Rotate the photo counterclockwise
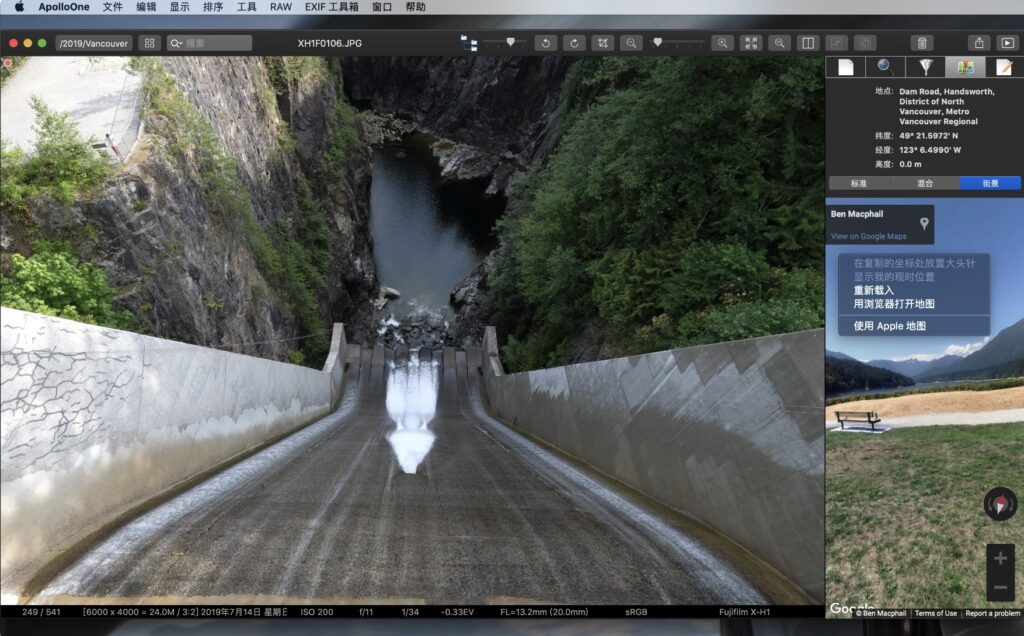This screenshot has height=636, width=1024. click(545, 43)
